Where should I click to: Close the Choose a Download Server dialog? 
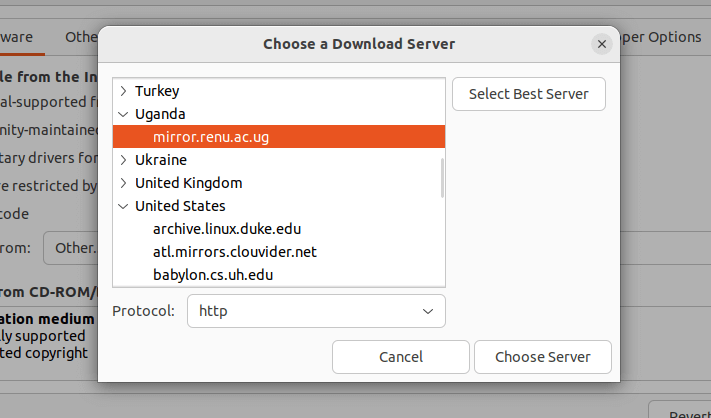601,44
